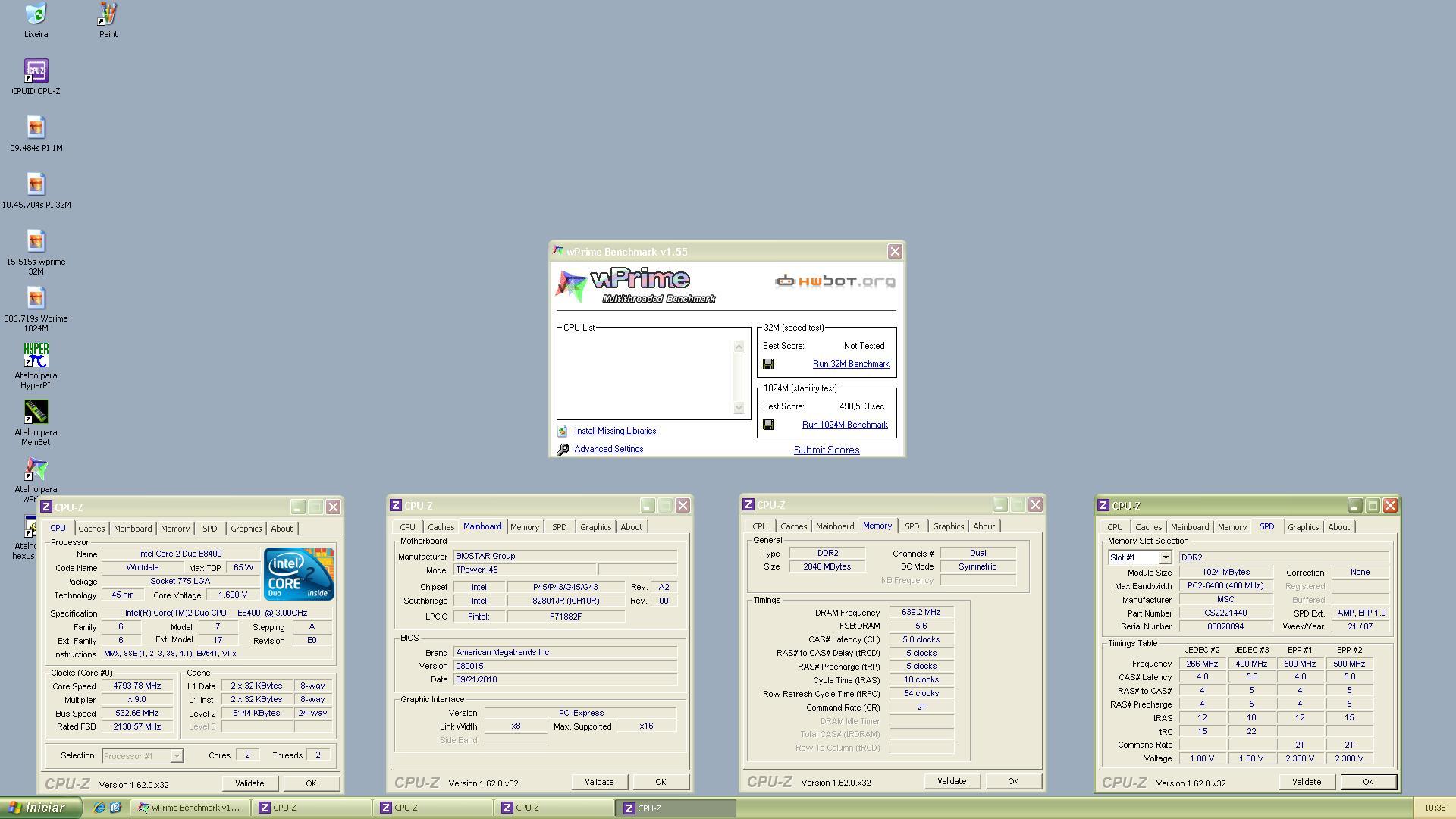Open the Paint desktop shortcut
The image size is (1456, 819).
108,14
